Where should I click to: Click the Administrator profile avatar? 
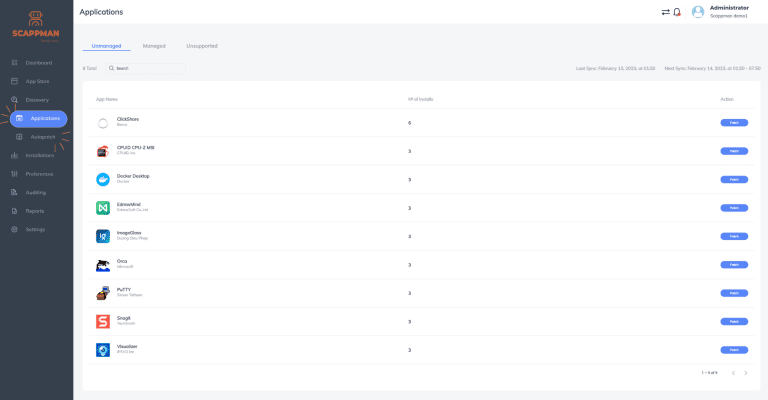point(697,12)
